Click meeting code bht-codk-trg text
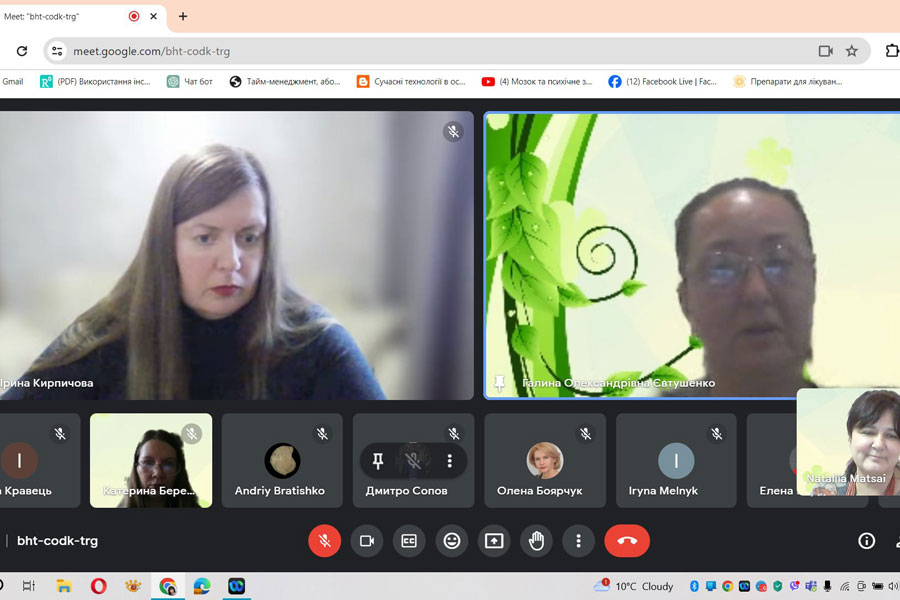The image size is (900, 600). (x=57, y=540)
